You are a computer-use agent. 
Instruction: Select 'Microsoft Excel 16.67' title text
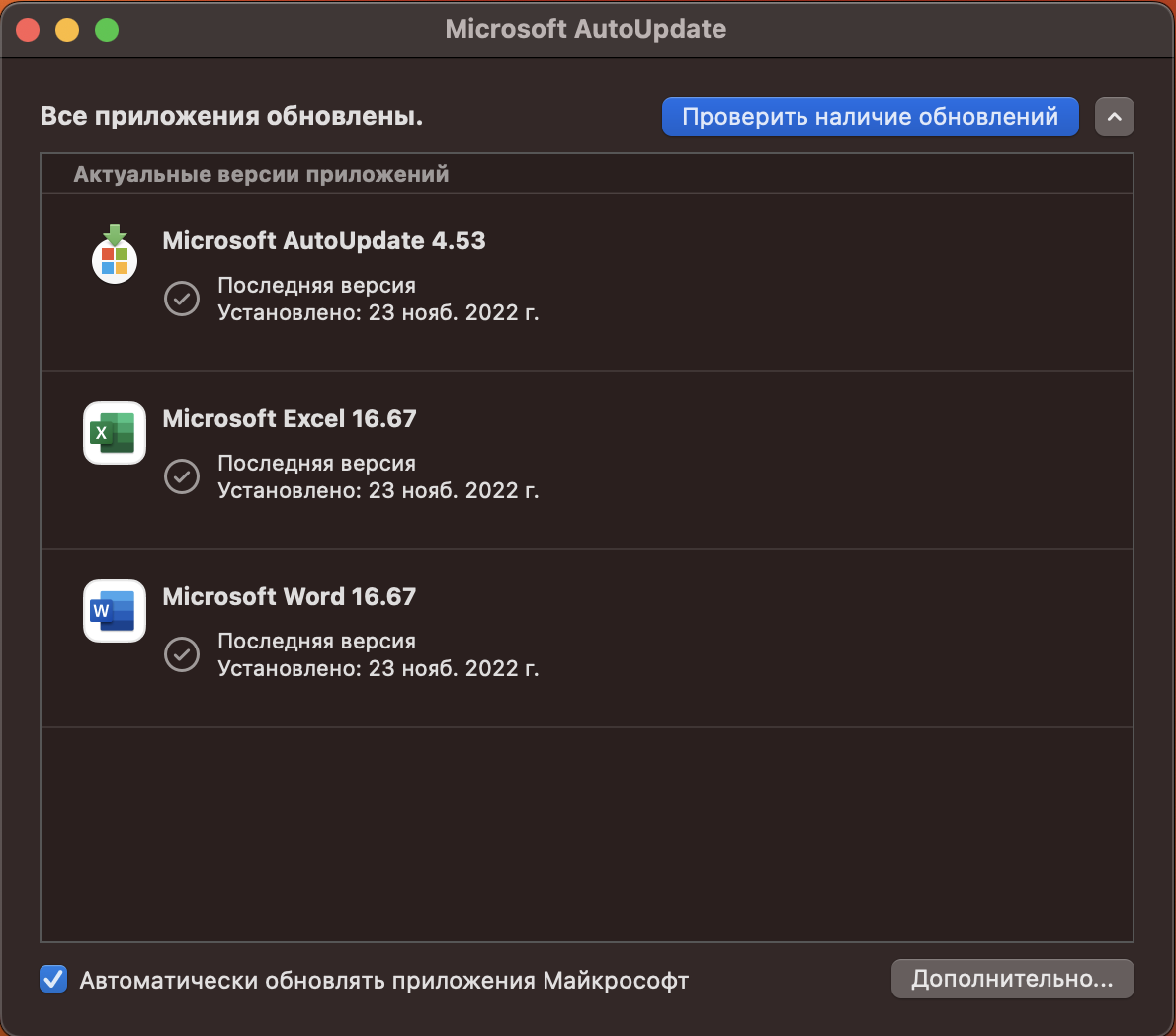(x=290, y=418)
